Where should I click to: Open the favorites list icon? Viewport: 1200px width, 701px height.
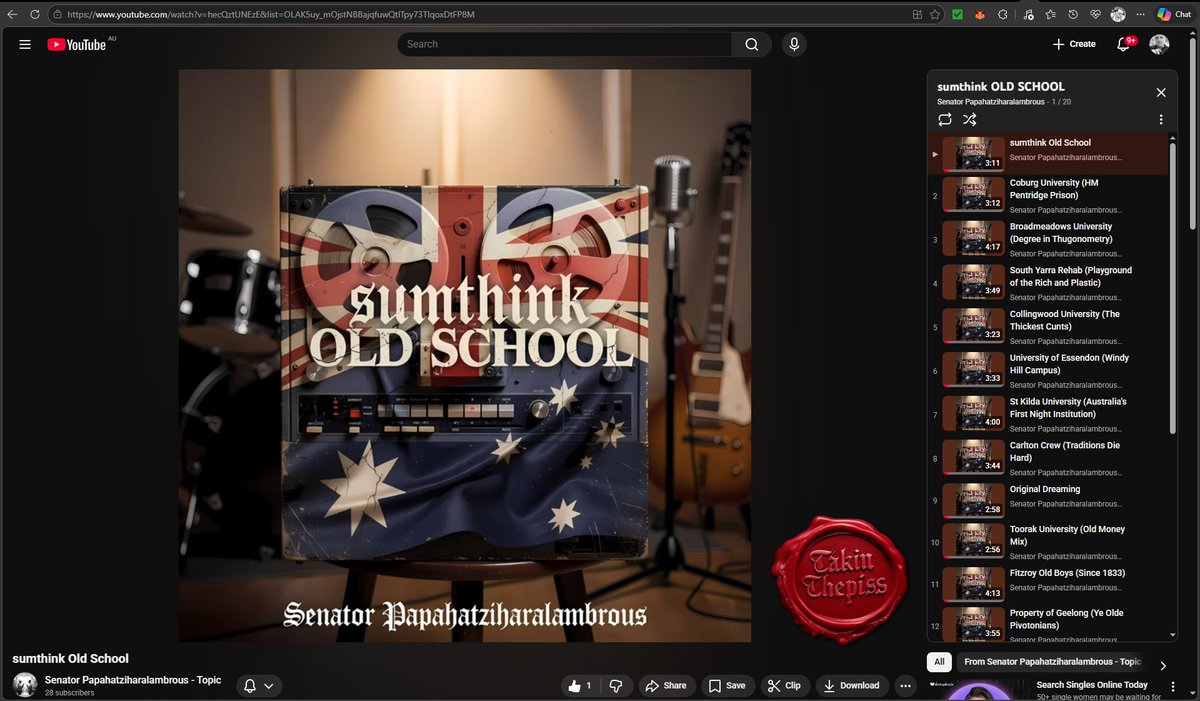1050,15
